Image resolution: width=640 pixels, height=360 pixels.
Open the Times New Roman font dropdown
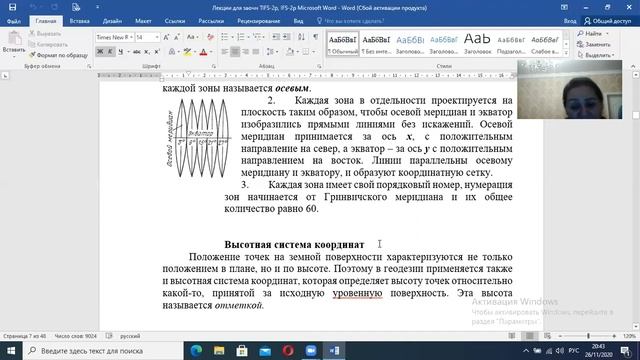131,37
